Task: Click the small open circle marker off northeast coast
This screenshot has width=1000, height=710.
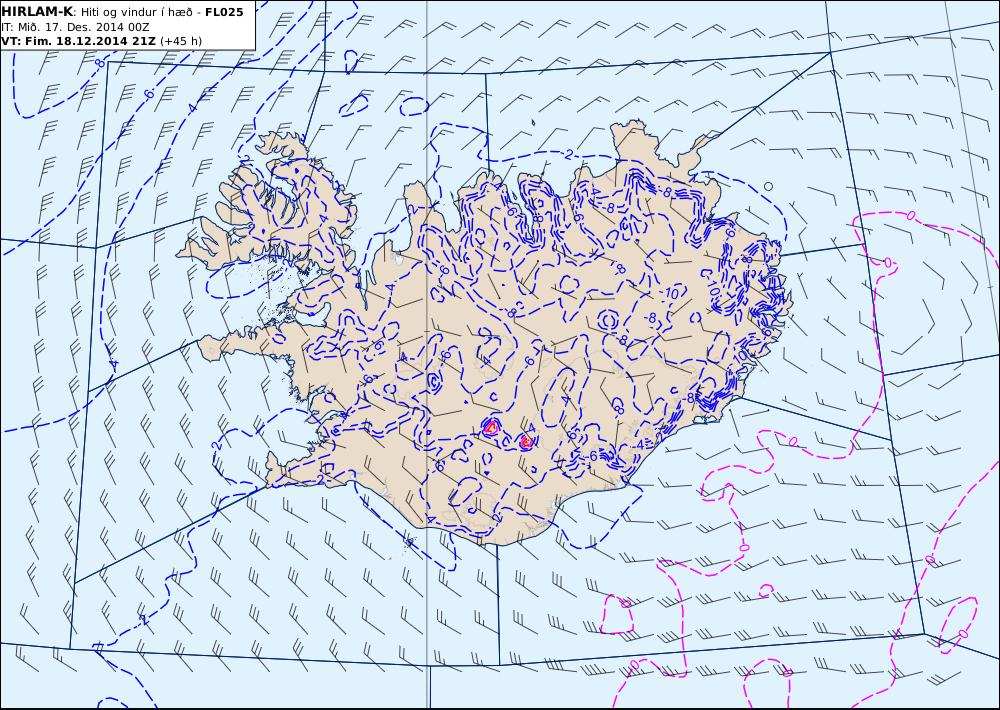Action: pos(768,186)
